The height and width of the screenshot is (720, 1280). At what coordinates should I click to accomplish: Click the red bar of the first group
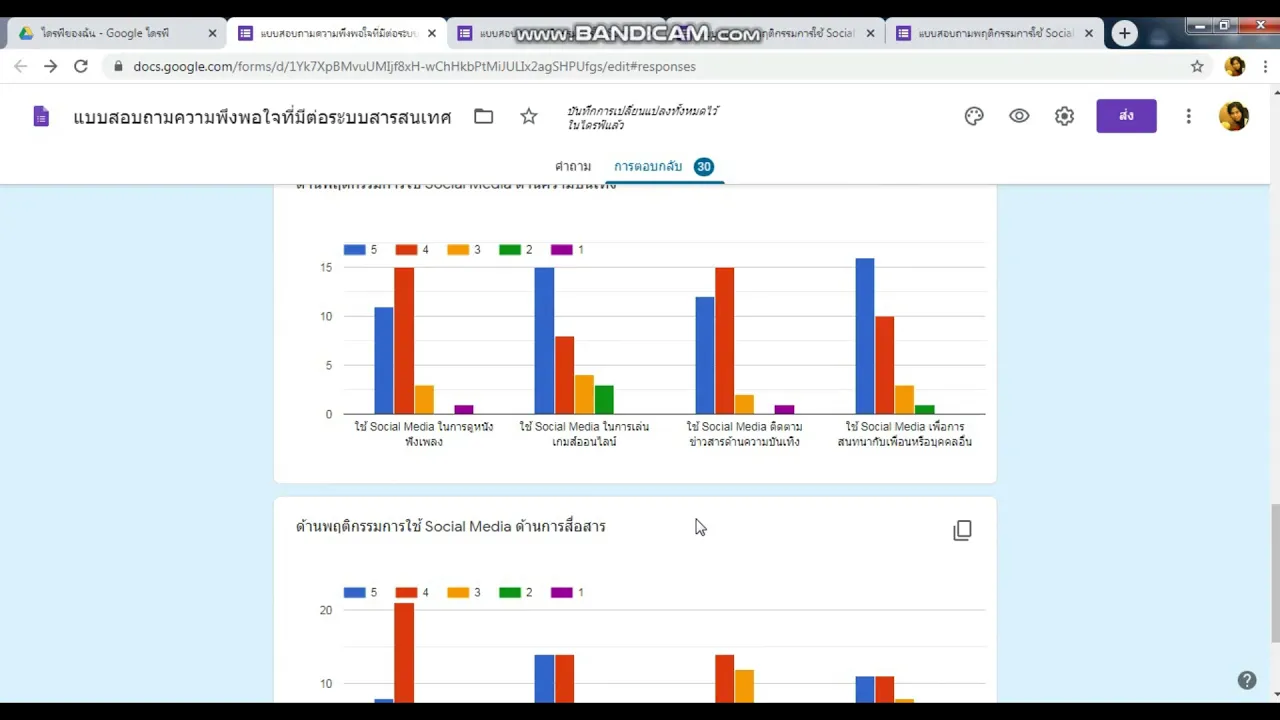click(x=404, y=341)
